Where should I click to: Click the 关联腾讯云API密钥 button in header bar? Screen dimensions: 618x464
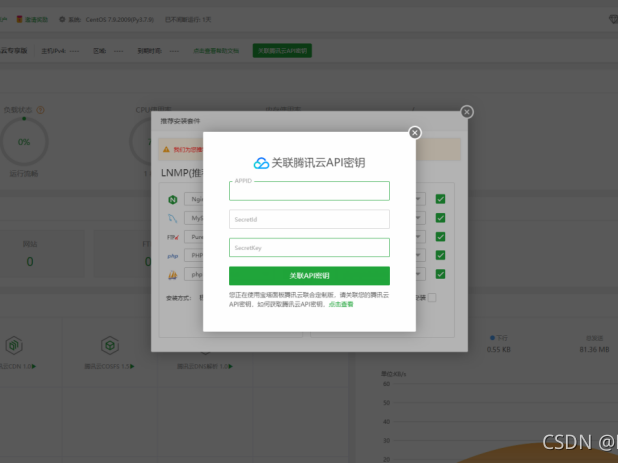coord(282,50)
